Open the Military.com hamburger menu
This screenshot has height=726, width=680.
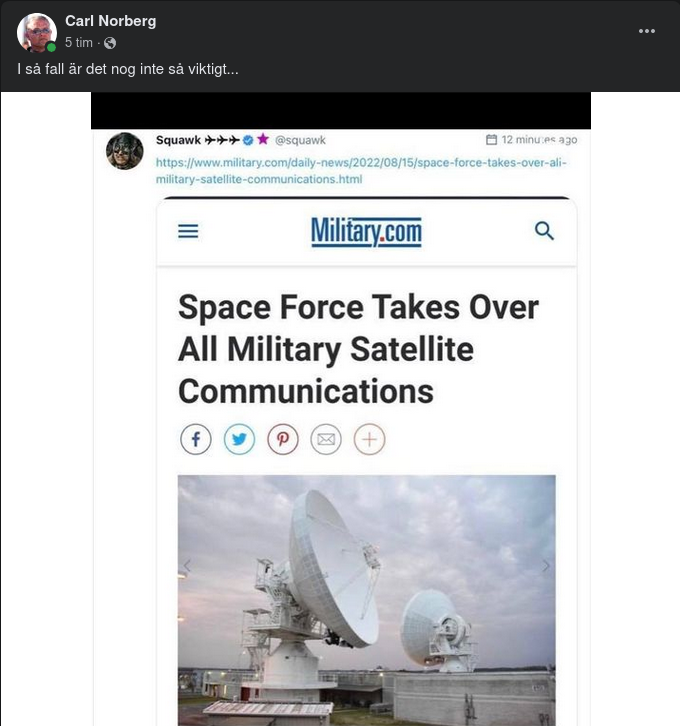(188, 231)
